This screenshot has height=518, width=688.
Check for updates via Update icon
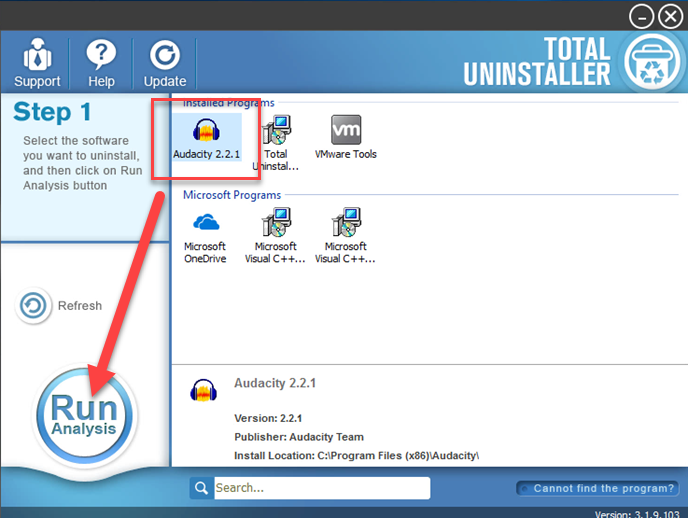tap(165, 63)
